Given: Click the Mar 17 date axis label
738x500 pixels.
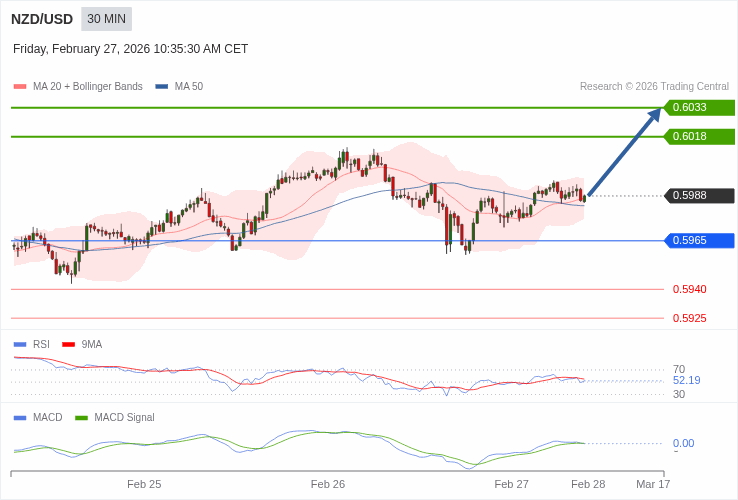Looking at the screenshot, I should (653, 484).
